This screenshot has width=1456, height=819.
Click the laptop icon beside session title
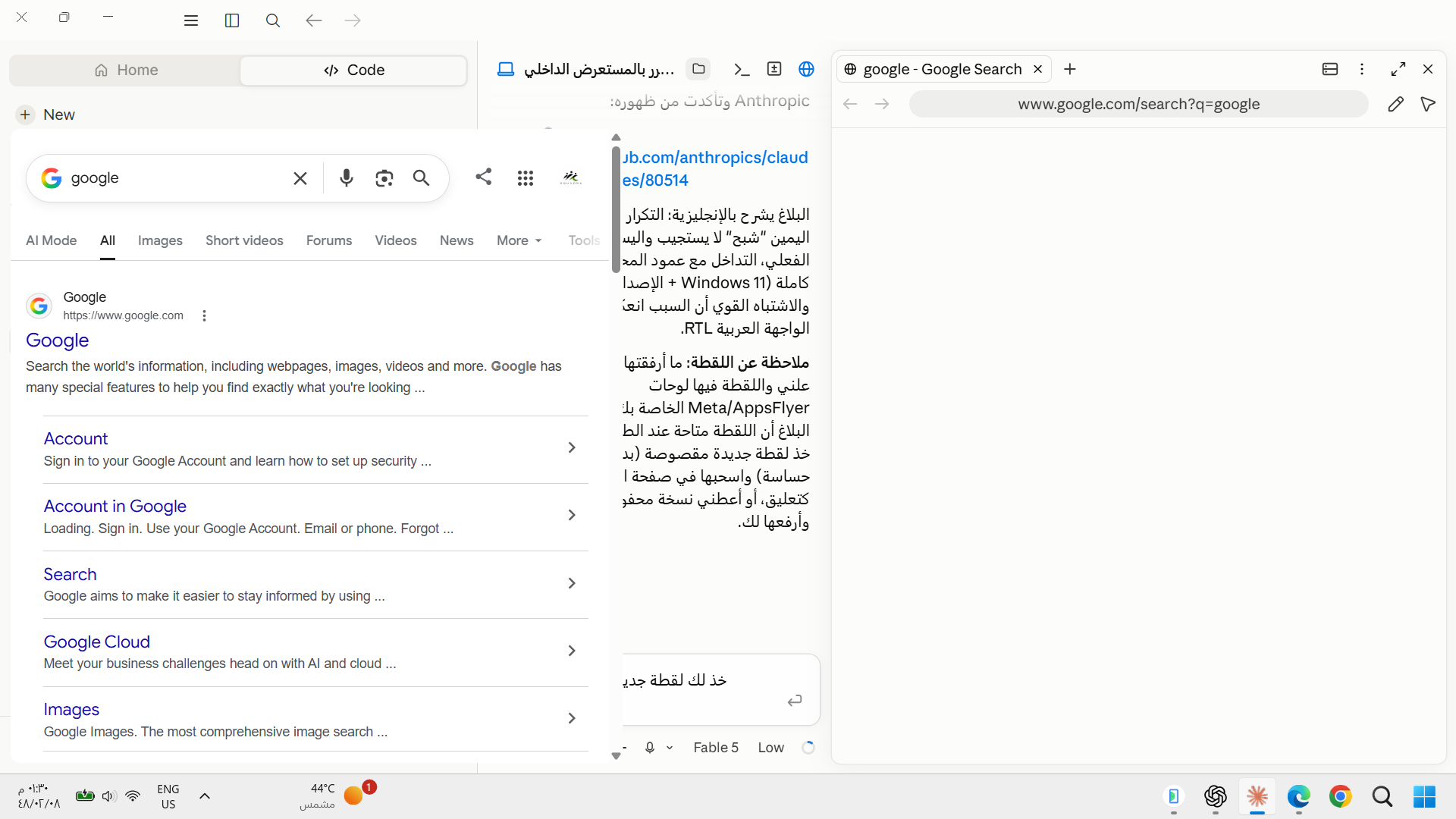point(506,70)
